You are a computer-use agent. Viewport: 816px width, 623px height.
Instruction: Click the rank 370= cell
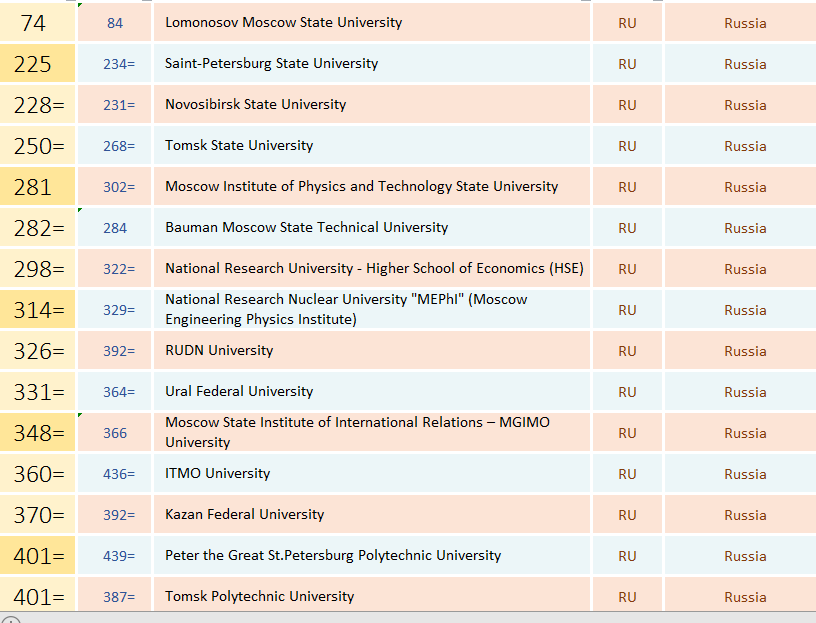coord(37,515)
